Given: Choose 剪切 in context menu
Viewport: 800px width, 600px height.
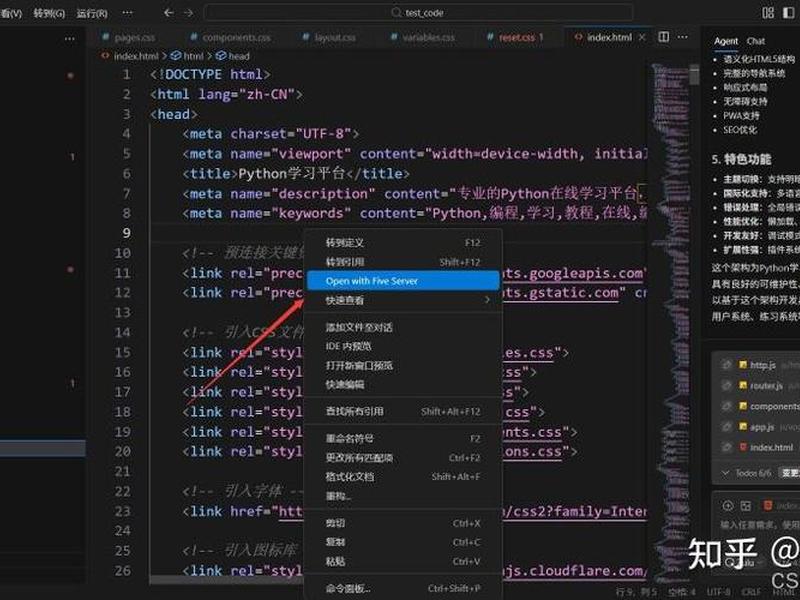Looking at the screenshot, I should point(403,523).
